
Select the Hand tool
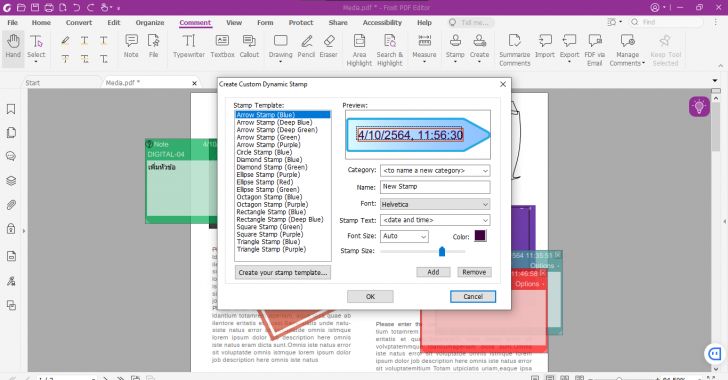13,46
